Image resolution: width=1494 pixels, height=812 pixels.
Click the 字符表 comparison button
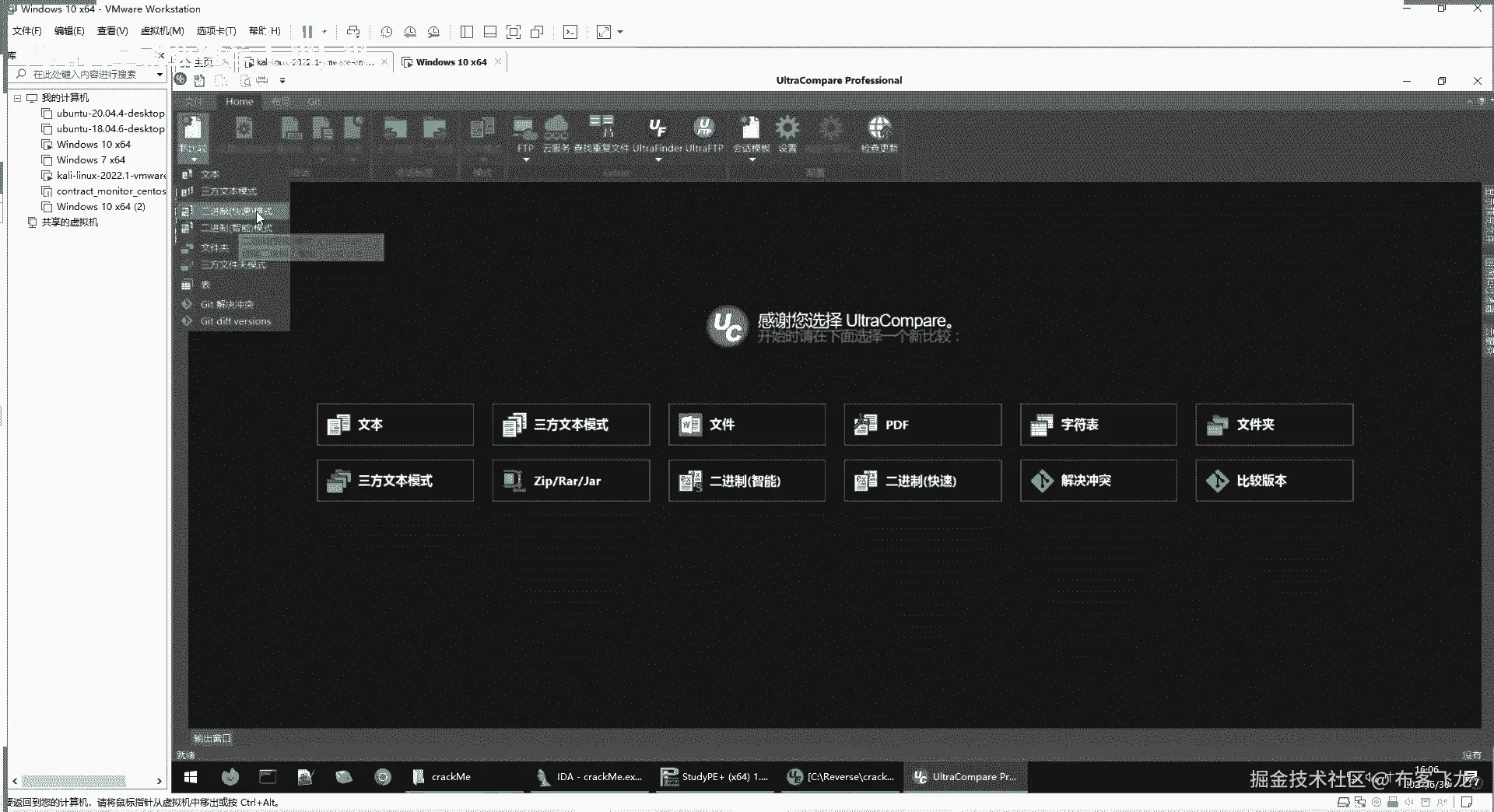1099,425
